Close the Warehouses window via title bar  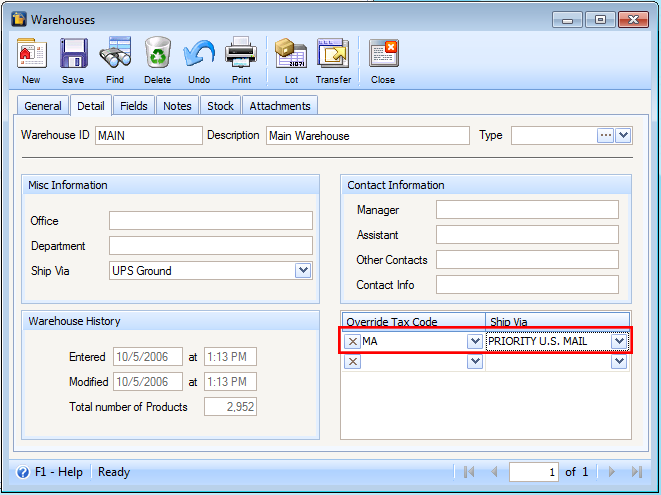633,19
